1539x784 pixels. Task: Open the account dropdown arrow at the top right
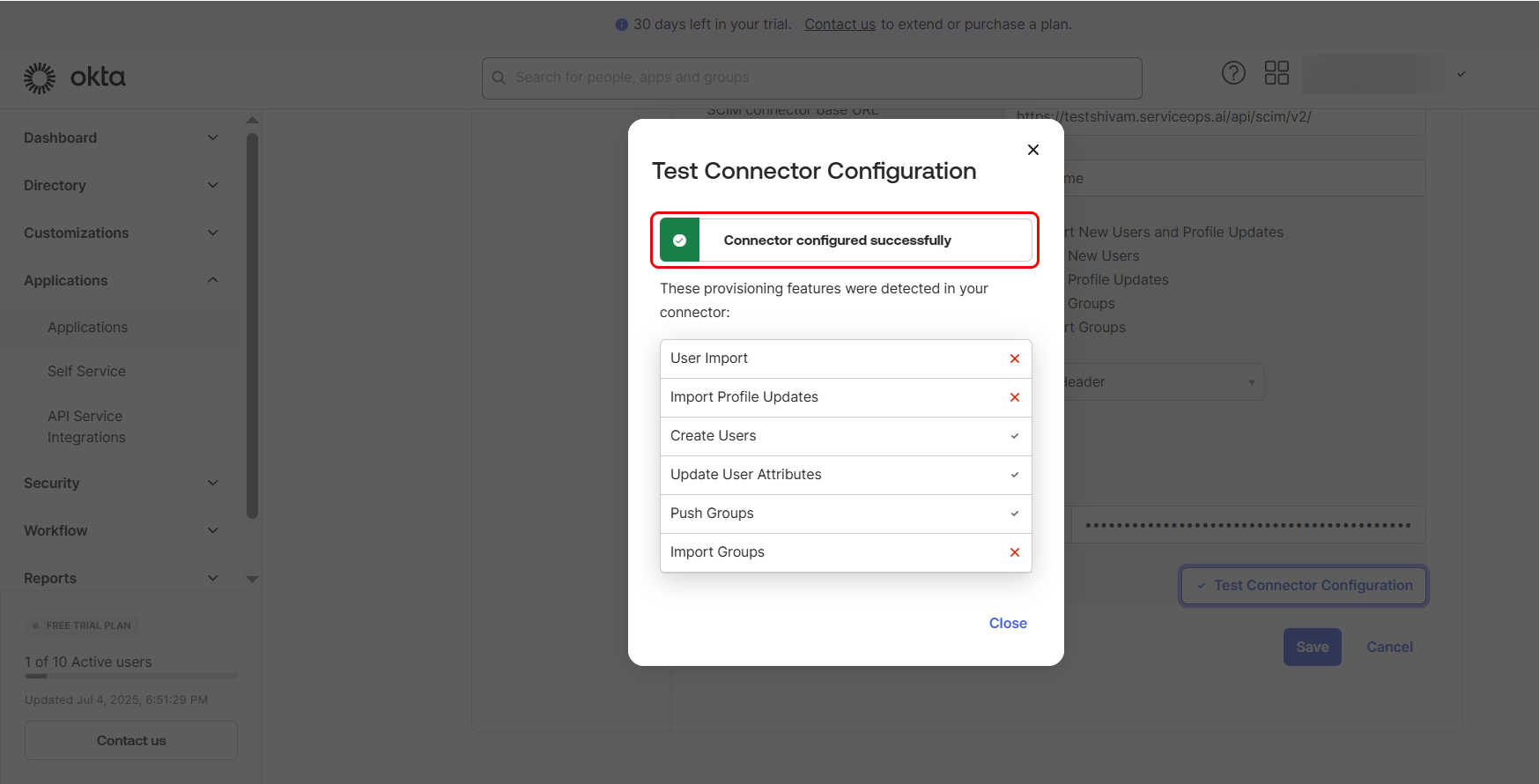click(x=1461, y=74)
